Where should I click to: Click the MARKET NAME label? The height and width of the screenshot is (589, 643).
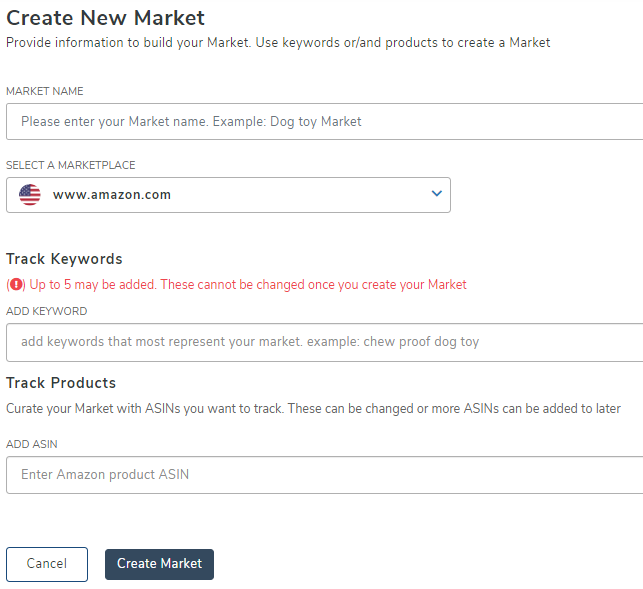tap(44, 91)
